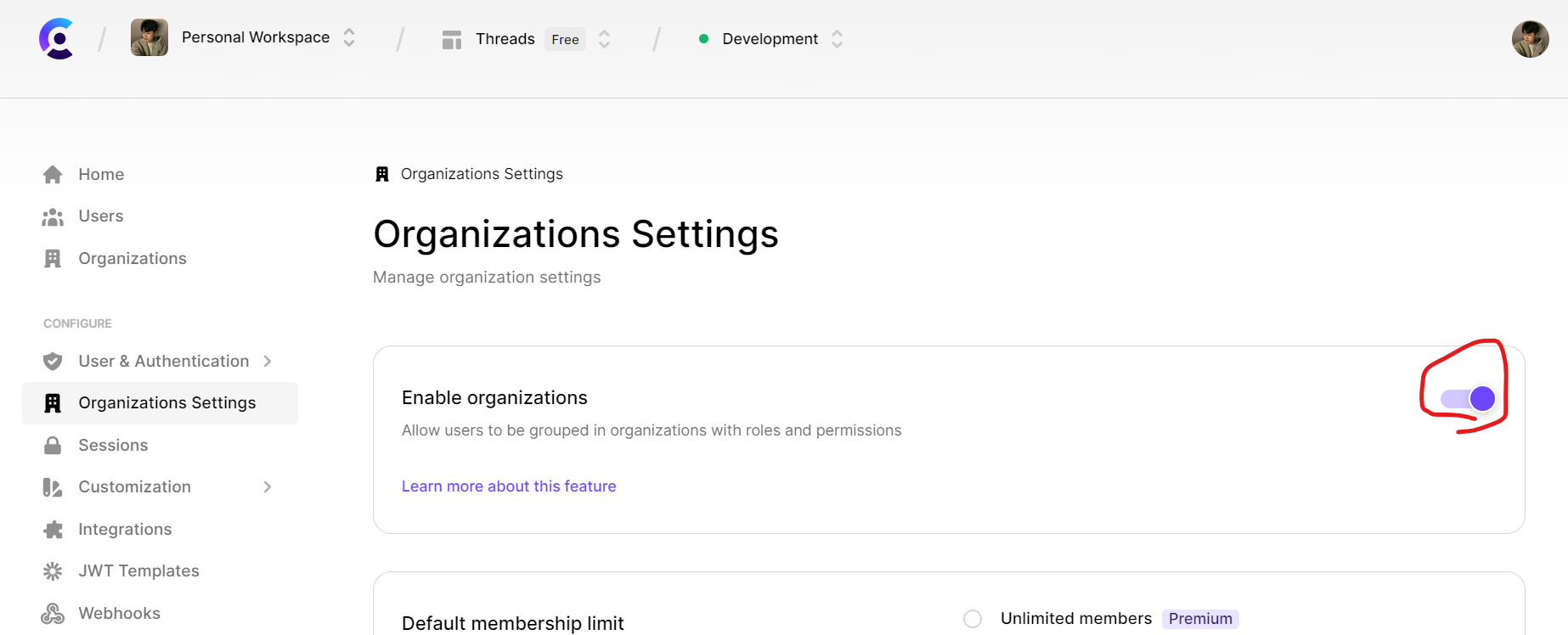
Task: Open the user profile avatar menu
Action: pos(1530,39)
